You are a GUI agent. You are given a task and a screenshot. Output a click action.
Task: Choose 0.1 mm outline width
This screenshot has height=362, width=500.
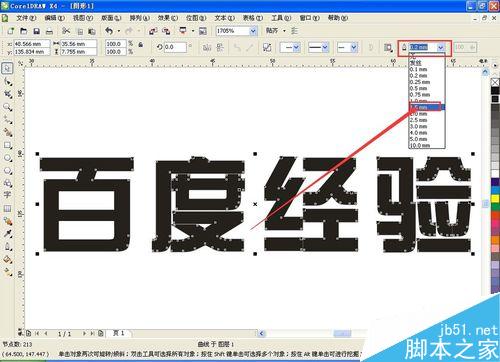[427, 69]
